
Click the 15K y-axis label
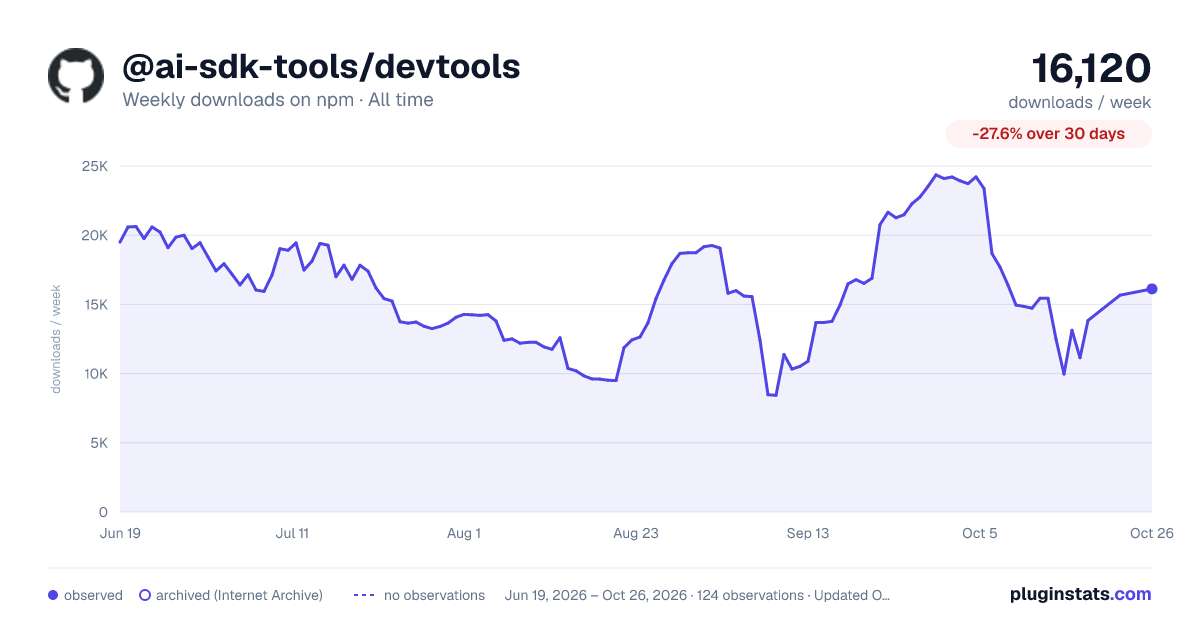(x=95, y=304)
